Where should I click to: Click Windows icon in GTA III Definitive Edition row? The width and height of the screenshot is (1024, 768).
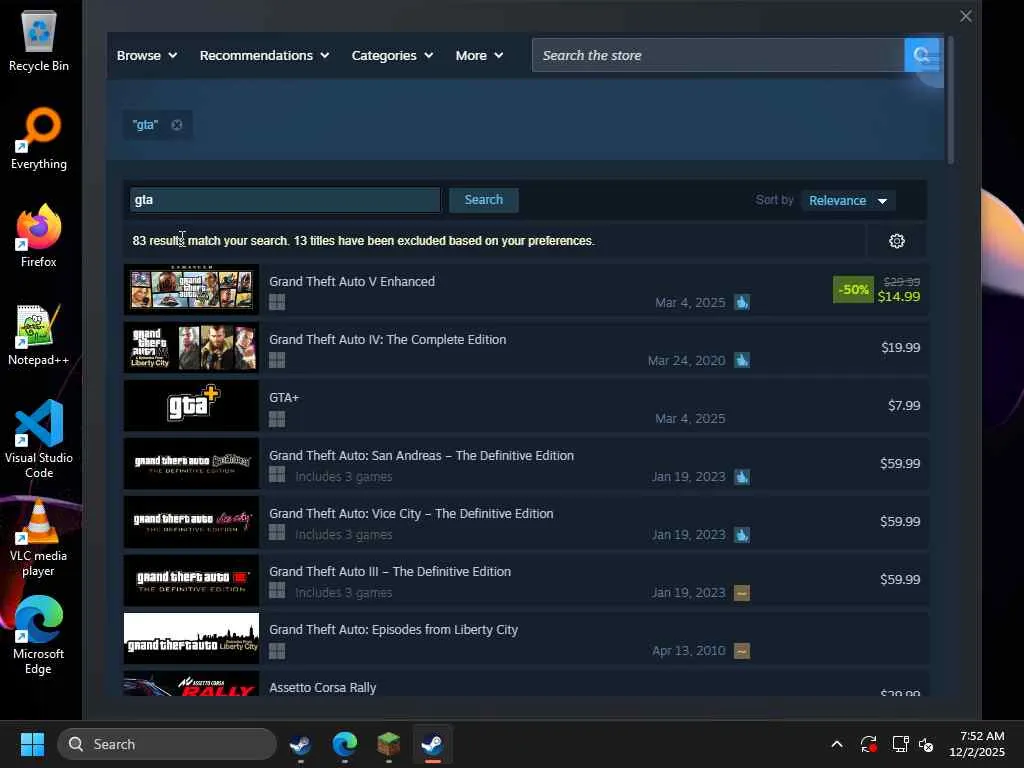tap(277, 591)
